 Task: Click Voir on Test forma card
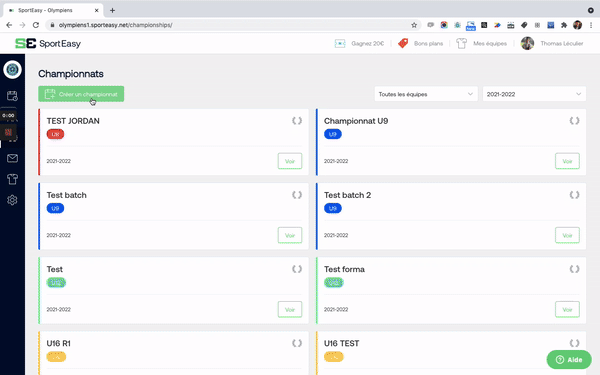tap(567, 310)
